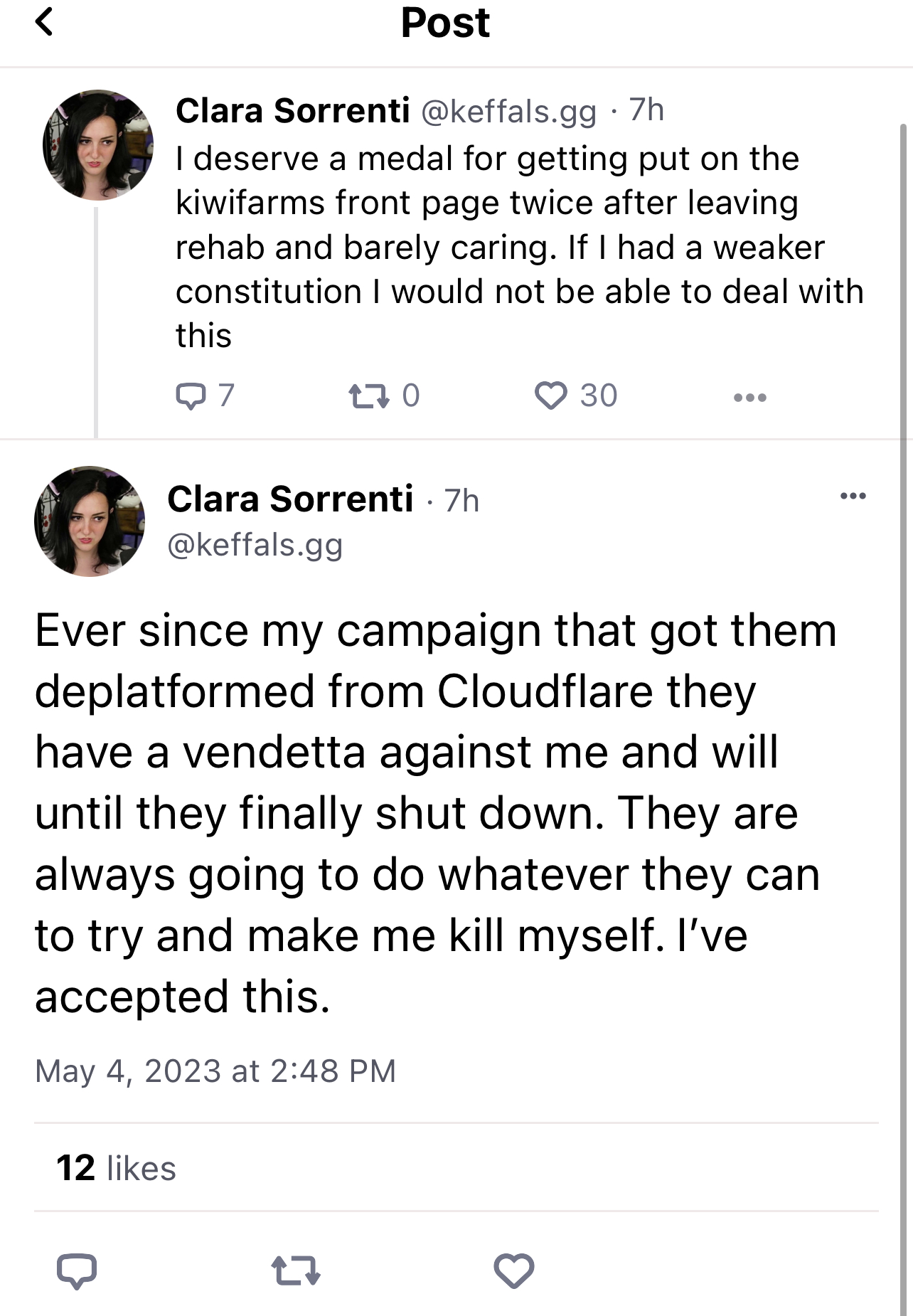
Task: Click the 7h timestamp on parent post
Action: pos(646,110)
